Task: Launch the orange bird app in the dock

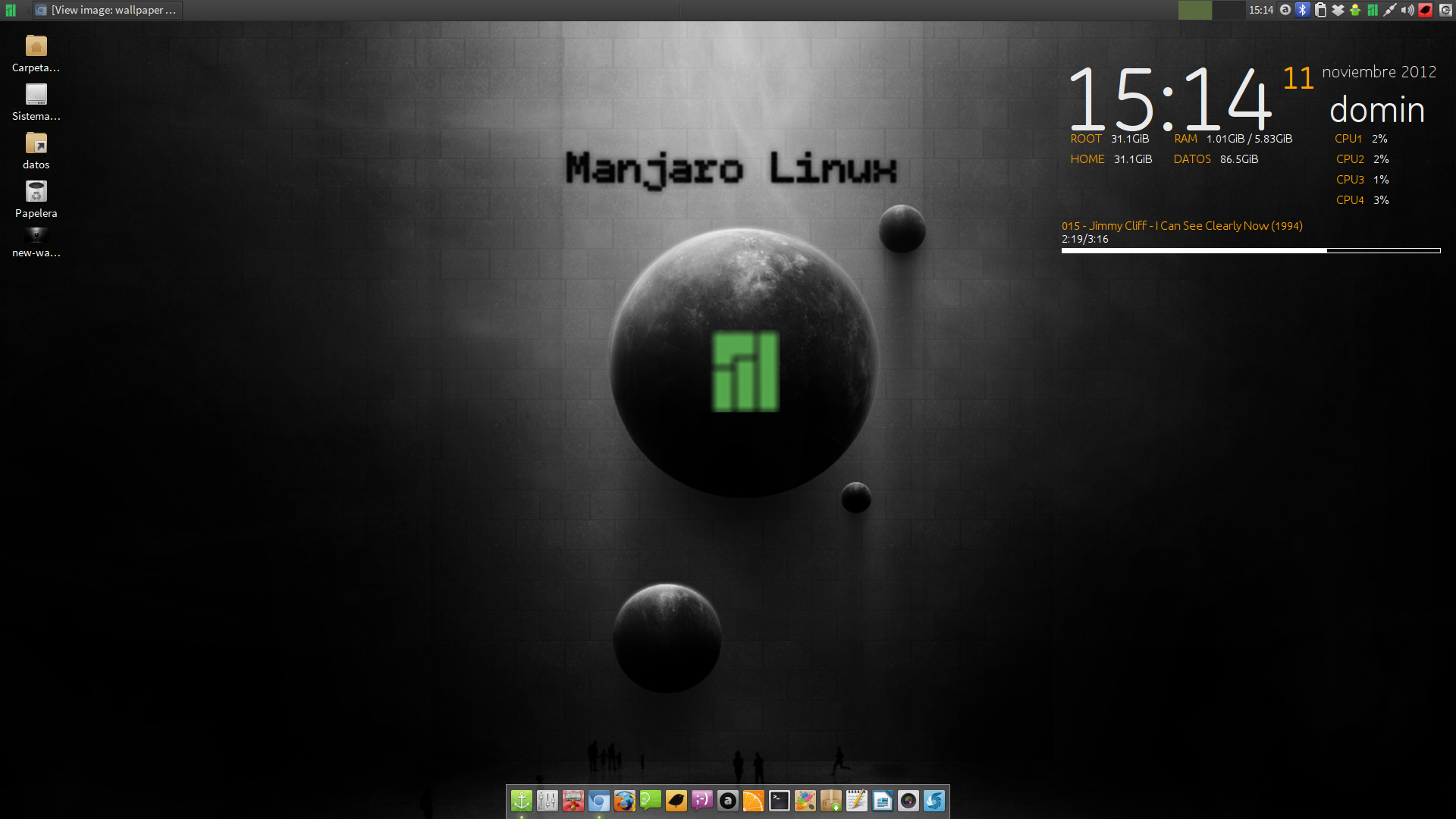Action: [676, 801]
